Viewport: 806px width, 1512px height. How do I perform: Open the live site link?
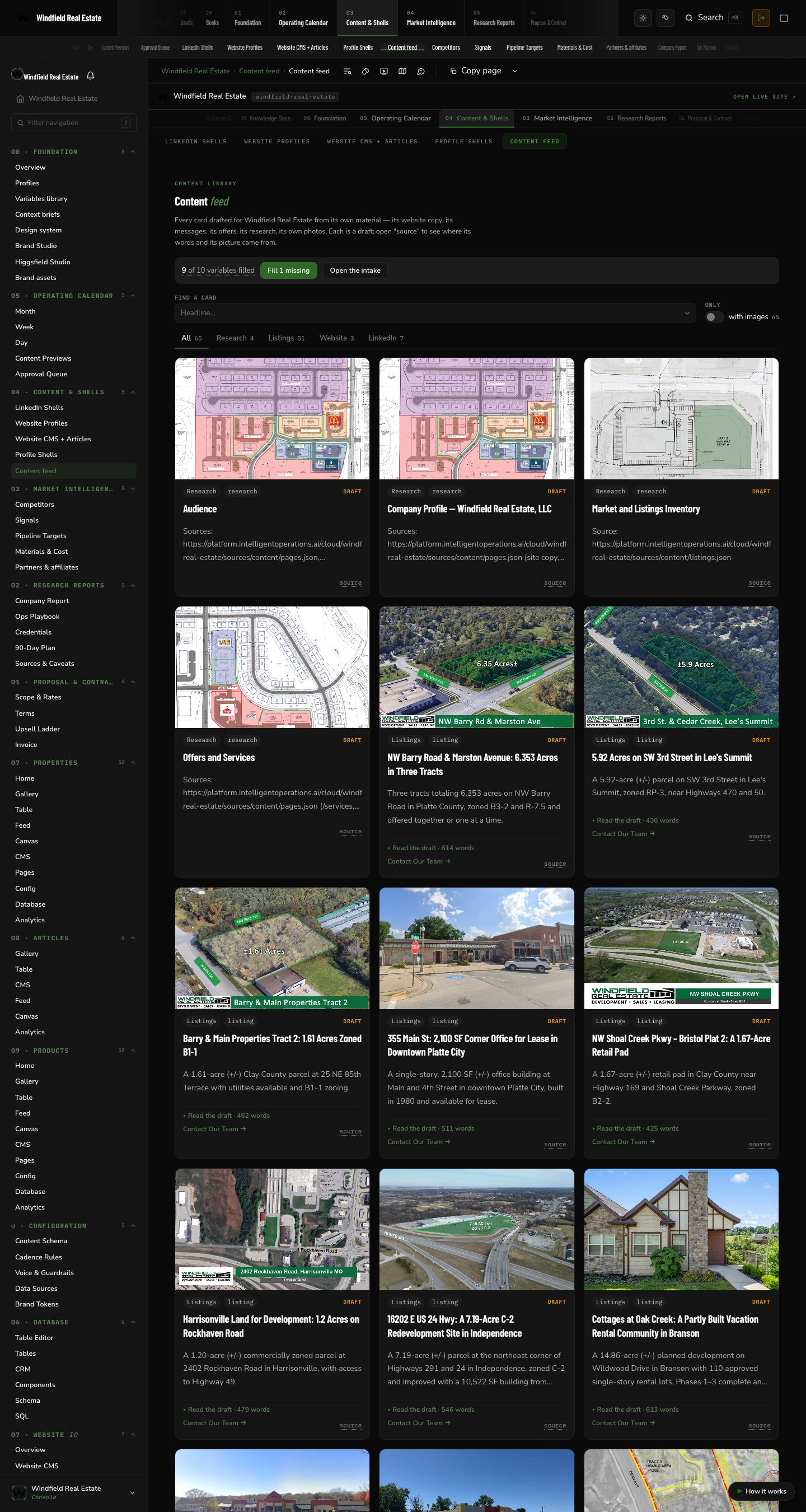tap(764, 97)
